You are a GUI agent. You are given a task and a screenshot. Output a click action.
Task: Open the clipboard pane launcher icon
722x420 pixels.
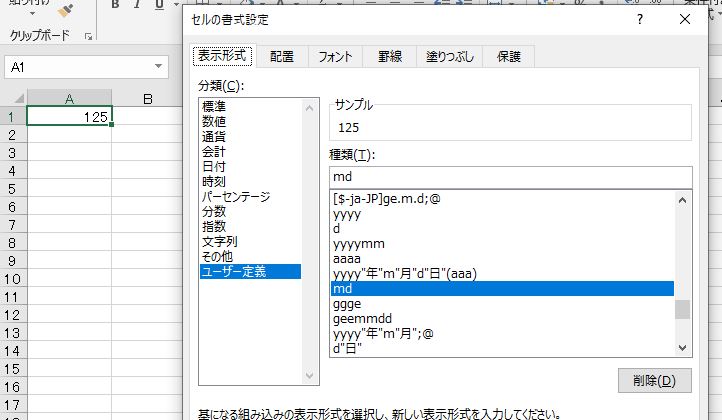click(88, 36)
